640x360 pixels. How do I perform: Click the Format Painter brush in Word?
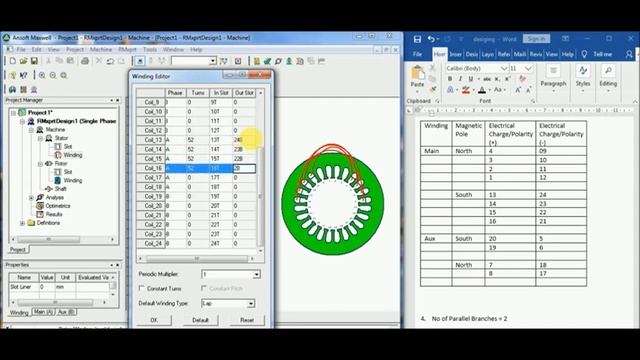[433, 88]
